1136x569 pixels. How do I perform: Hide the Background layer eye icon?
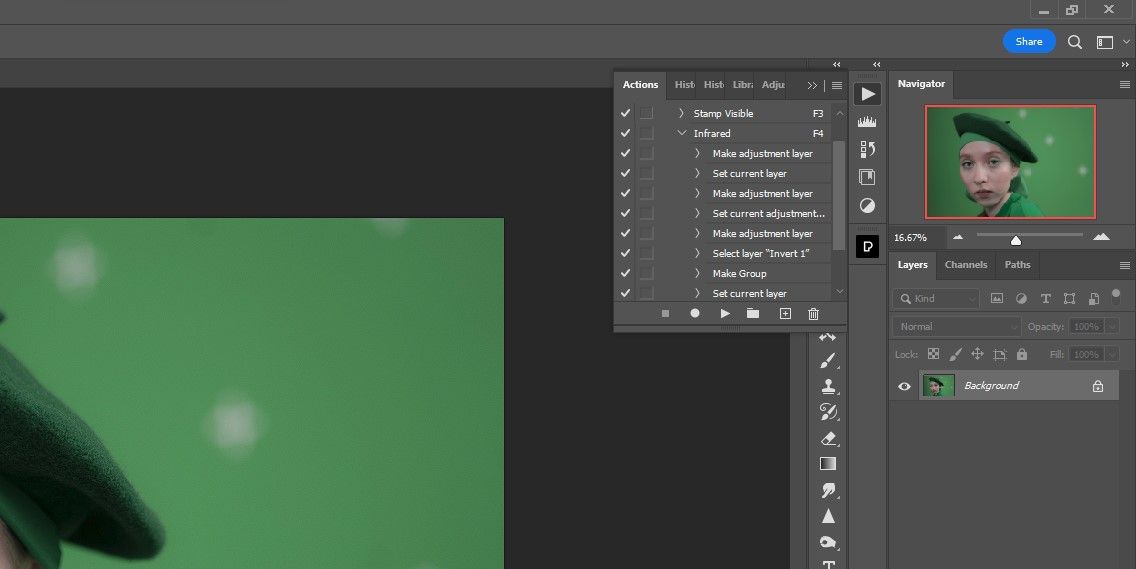(904, 386)
